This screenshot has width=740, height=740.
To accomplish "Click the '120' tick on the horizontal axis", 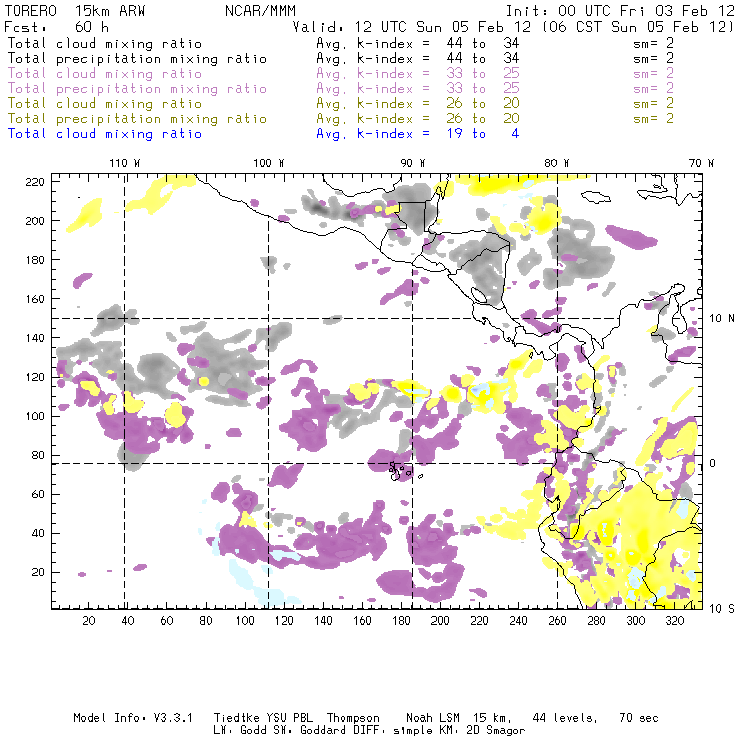I will [284, 621].
